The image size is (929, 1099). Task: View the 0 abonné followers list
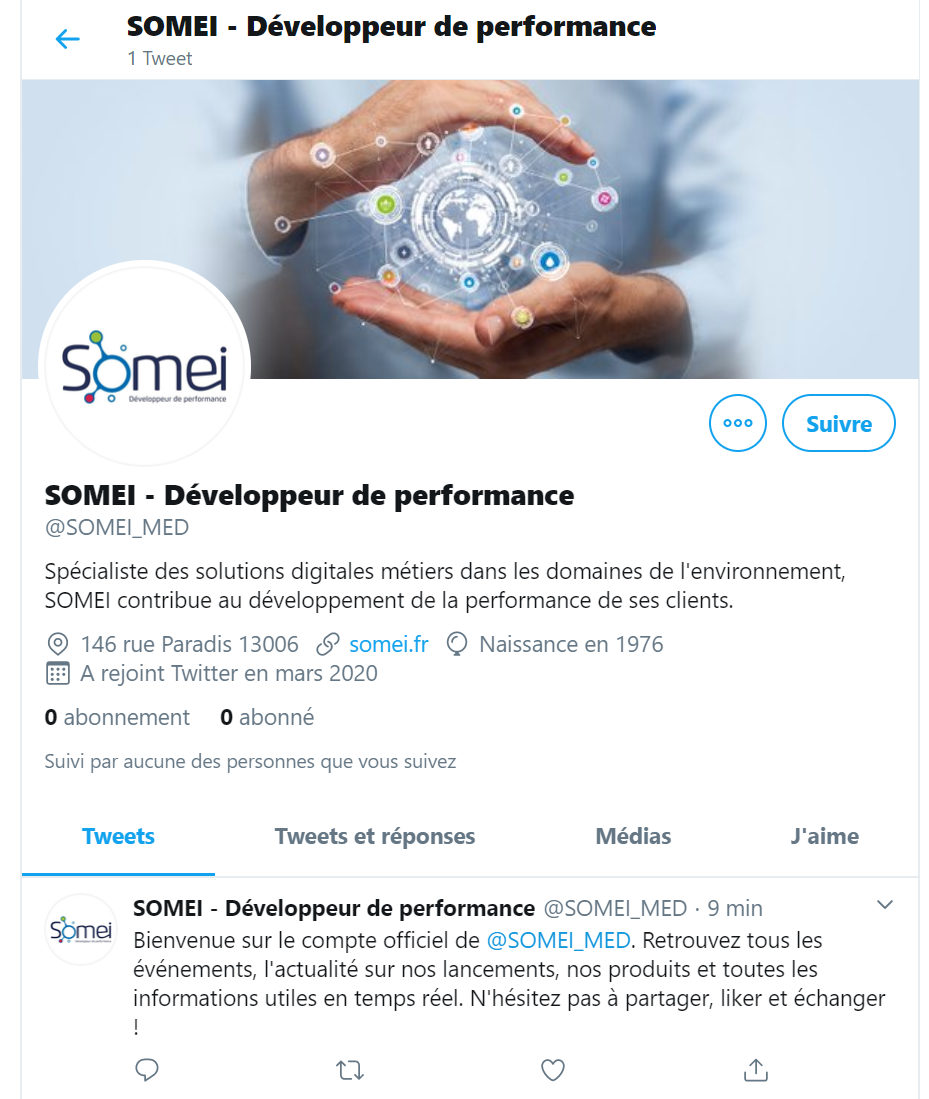pyautogui.click(x=267, y=717)
